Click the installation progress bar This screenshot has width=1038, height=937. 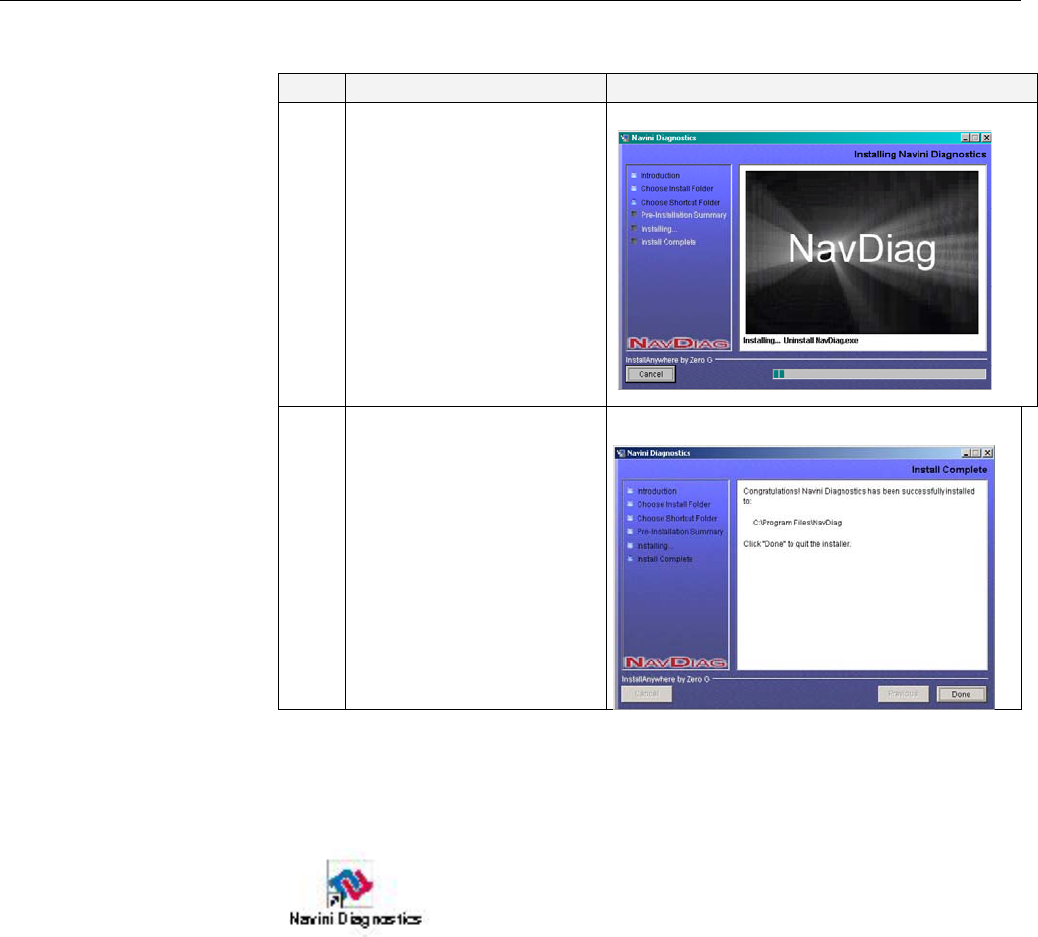coord(879,374)
